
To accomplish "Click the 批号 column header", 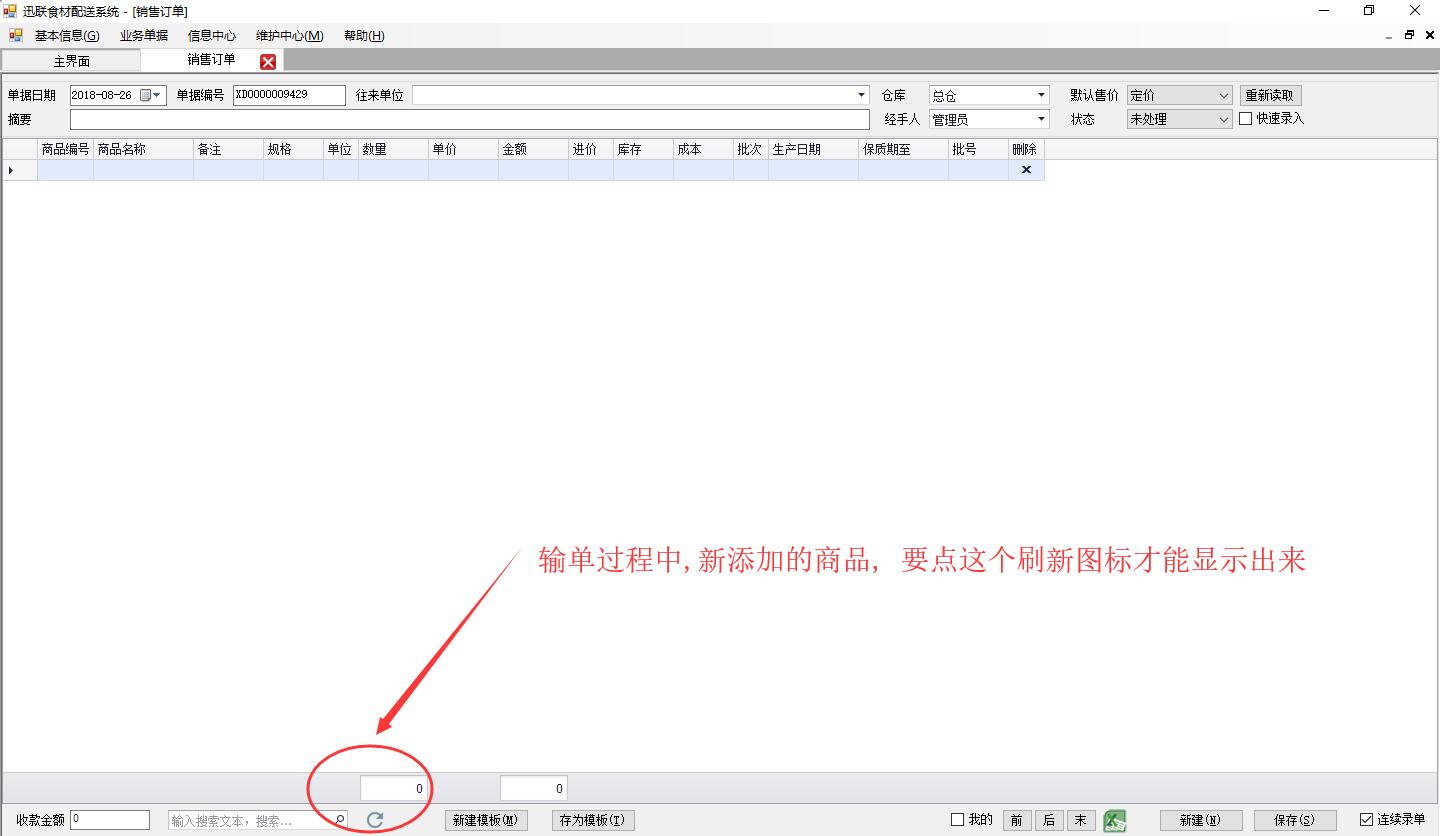I will click(979, 149).
